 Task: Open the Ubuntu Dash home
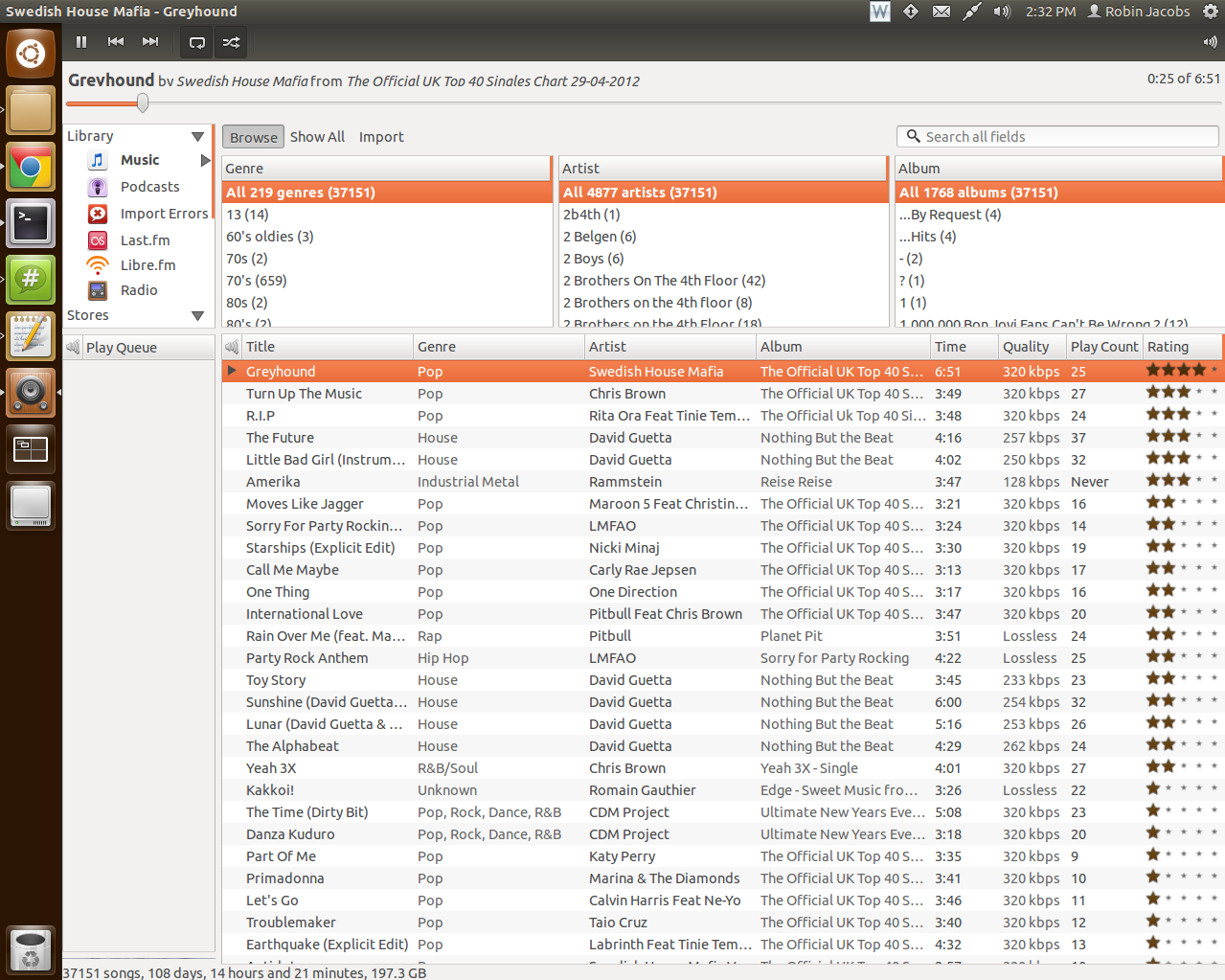[31, 53]
